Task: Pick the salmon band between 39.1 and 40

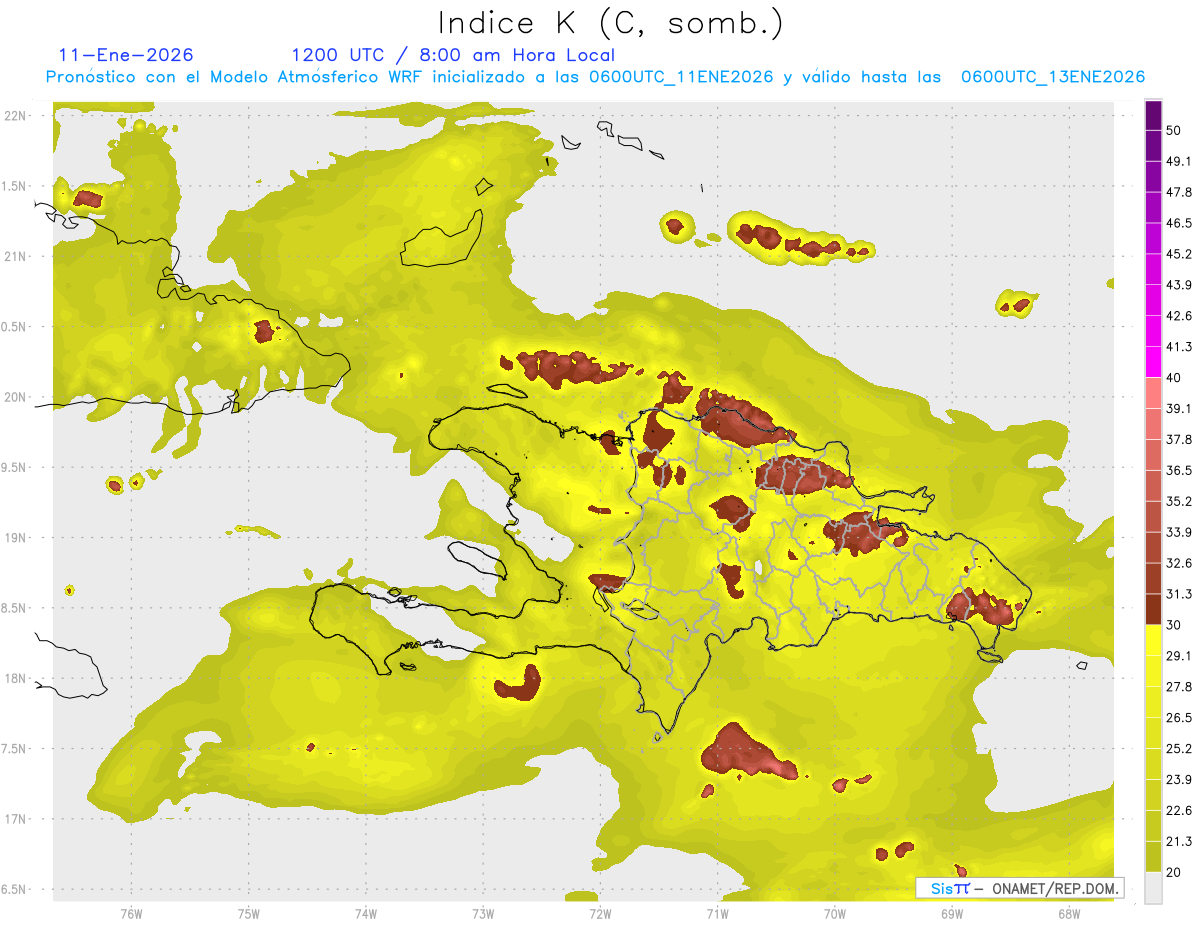Action: click(1153, 393)
